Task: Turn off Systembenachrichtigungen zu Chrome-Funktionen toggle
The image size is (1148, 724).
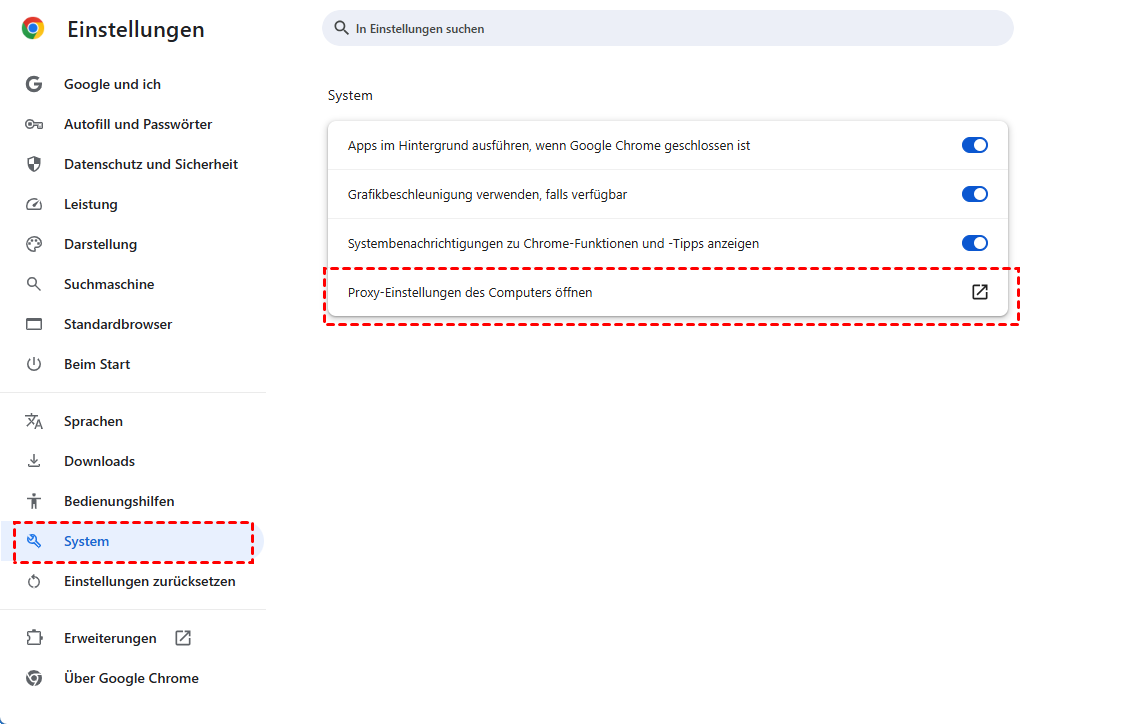Action: pos(974,243)
